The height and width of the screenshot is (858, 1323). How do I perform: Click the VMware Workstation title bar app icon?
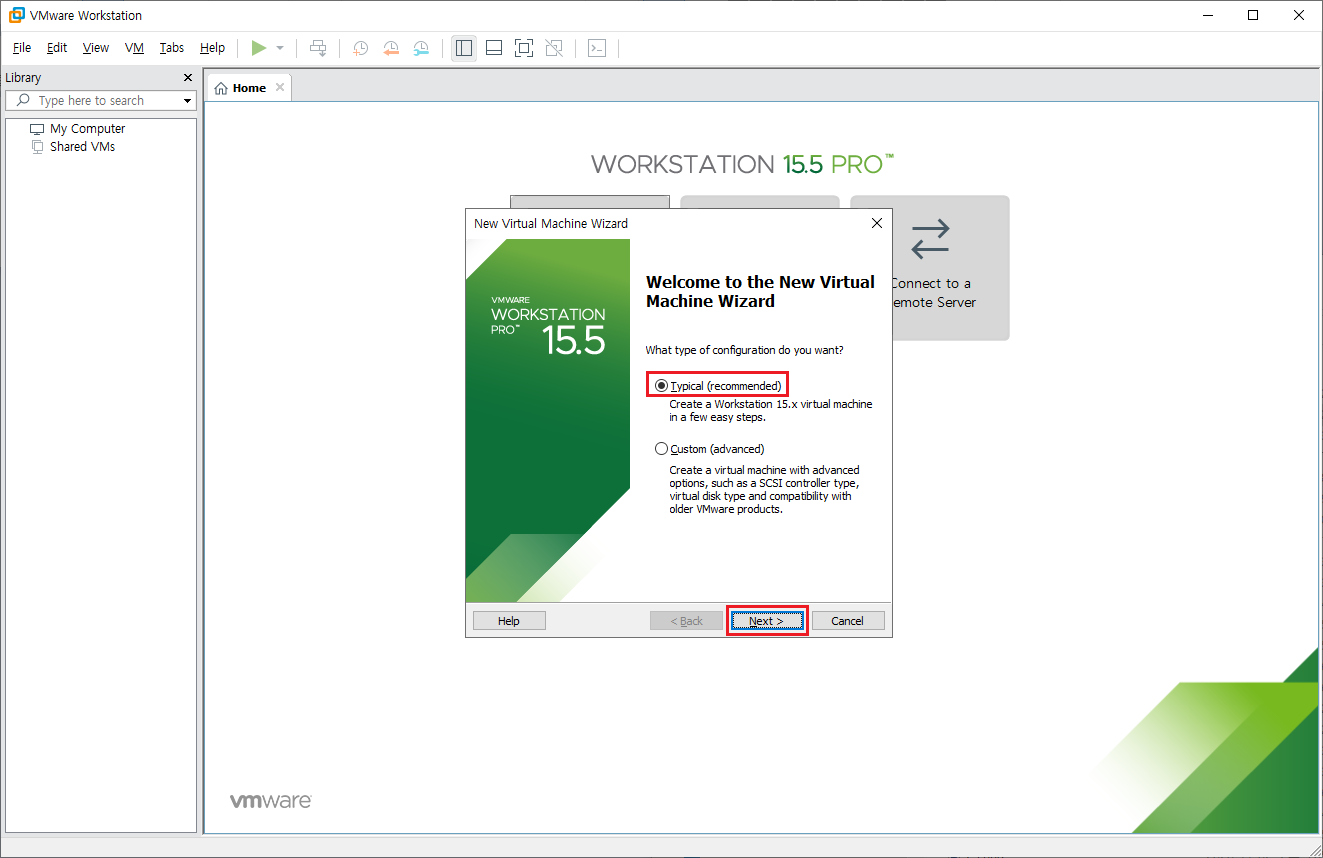17,15
